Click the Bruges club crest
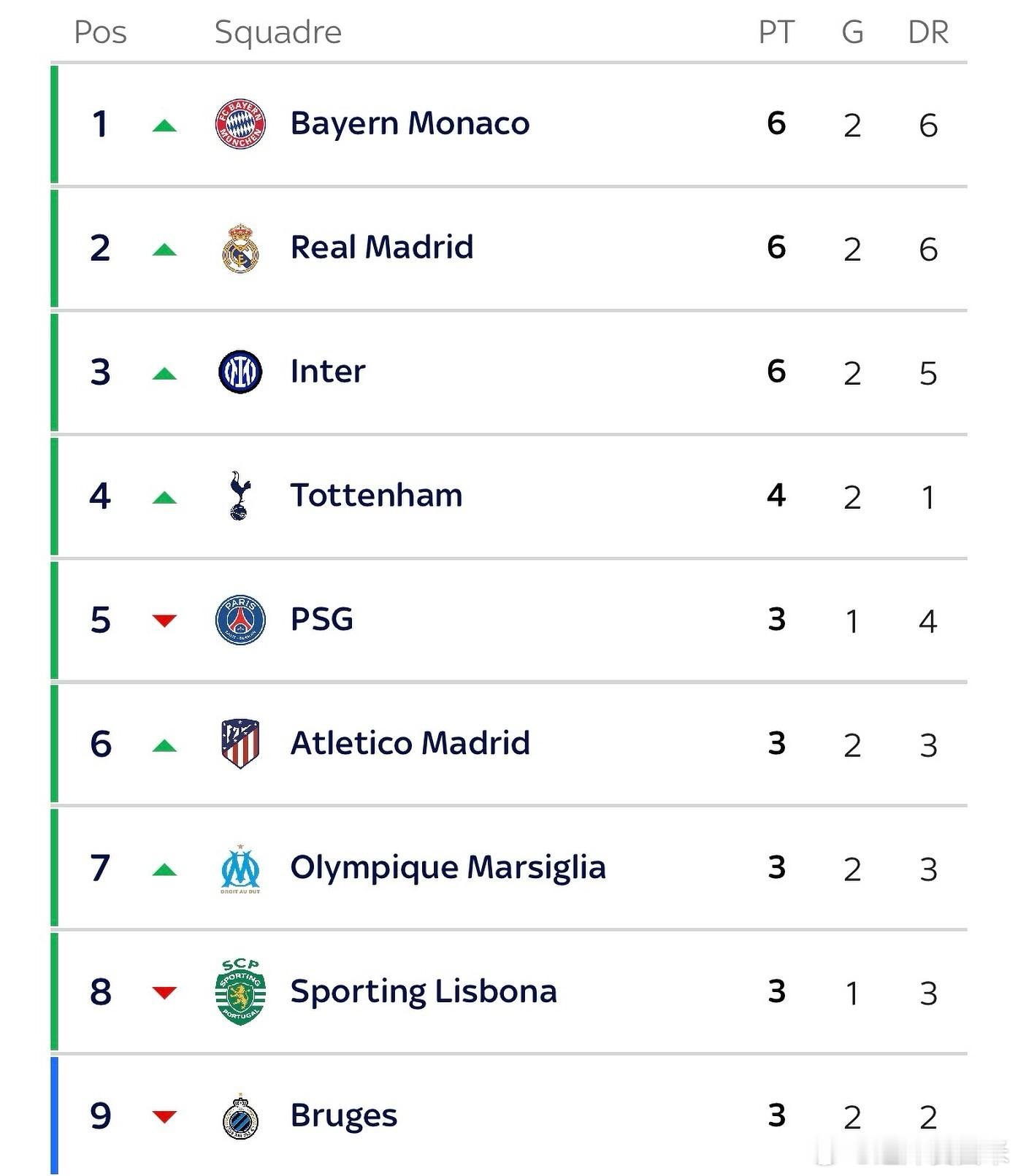 pos(240,1116)
